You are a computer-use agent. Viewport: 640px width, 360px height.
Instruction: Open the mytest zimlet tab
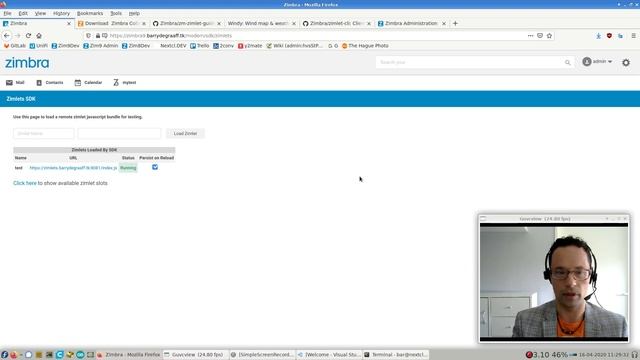124,82
